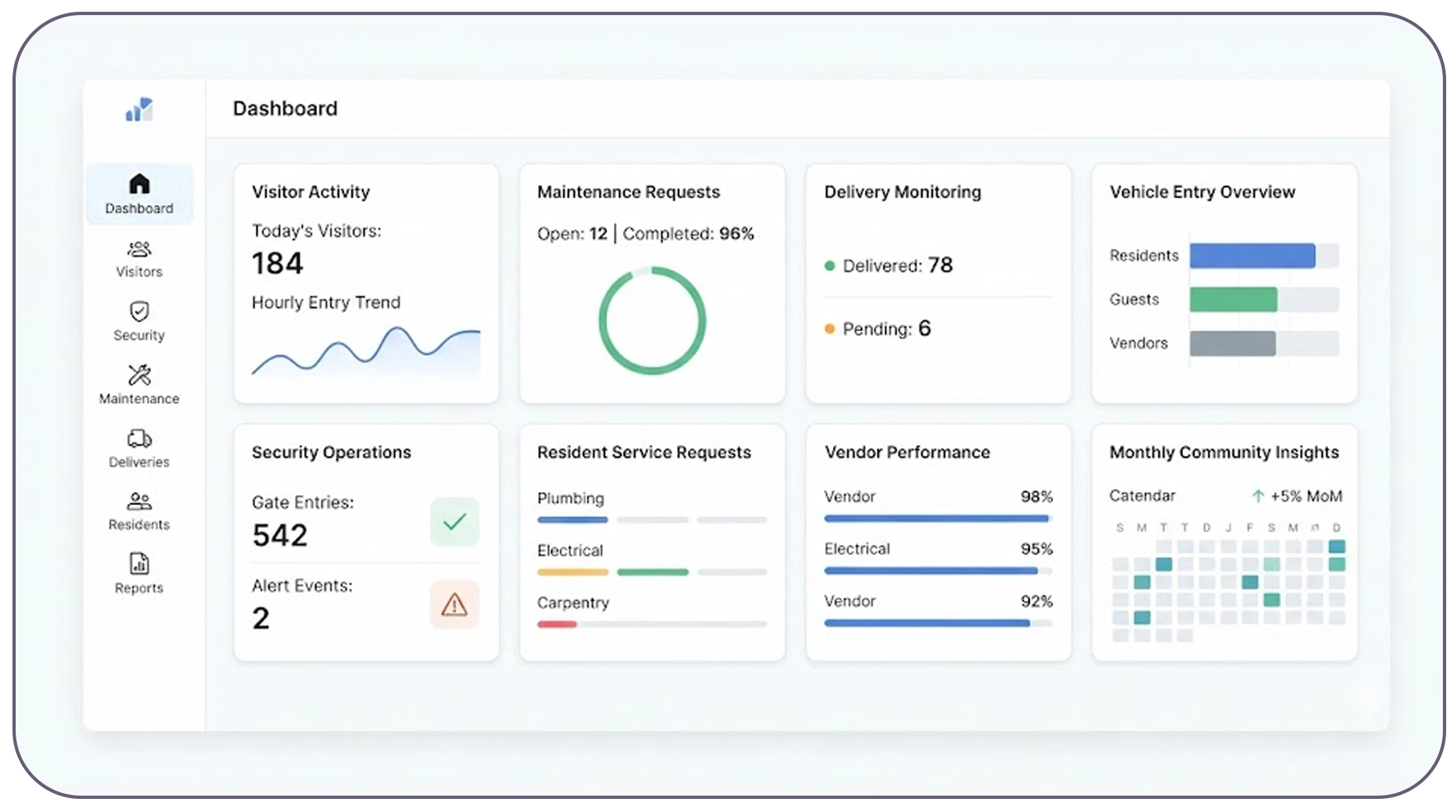Screen dimensions: 1456x812
Task: Open the Security shield icon
Action: pos(139,311)
